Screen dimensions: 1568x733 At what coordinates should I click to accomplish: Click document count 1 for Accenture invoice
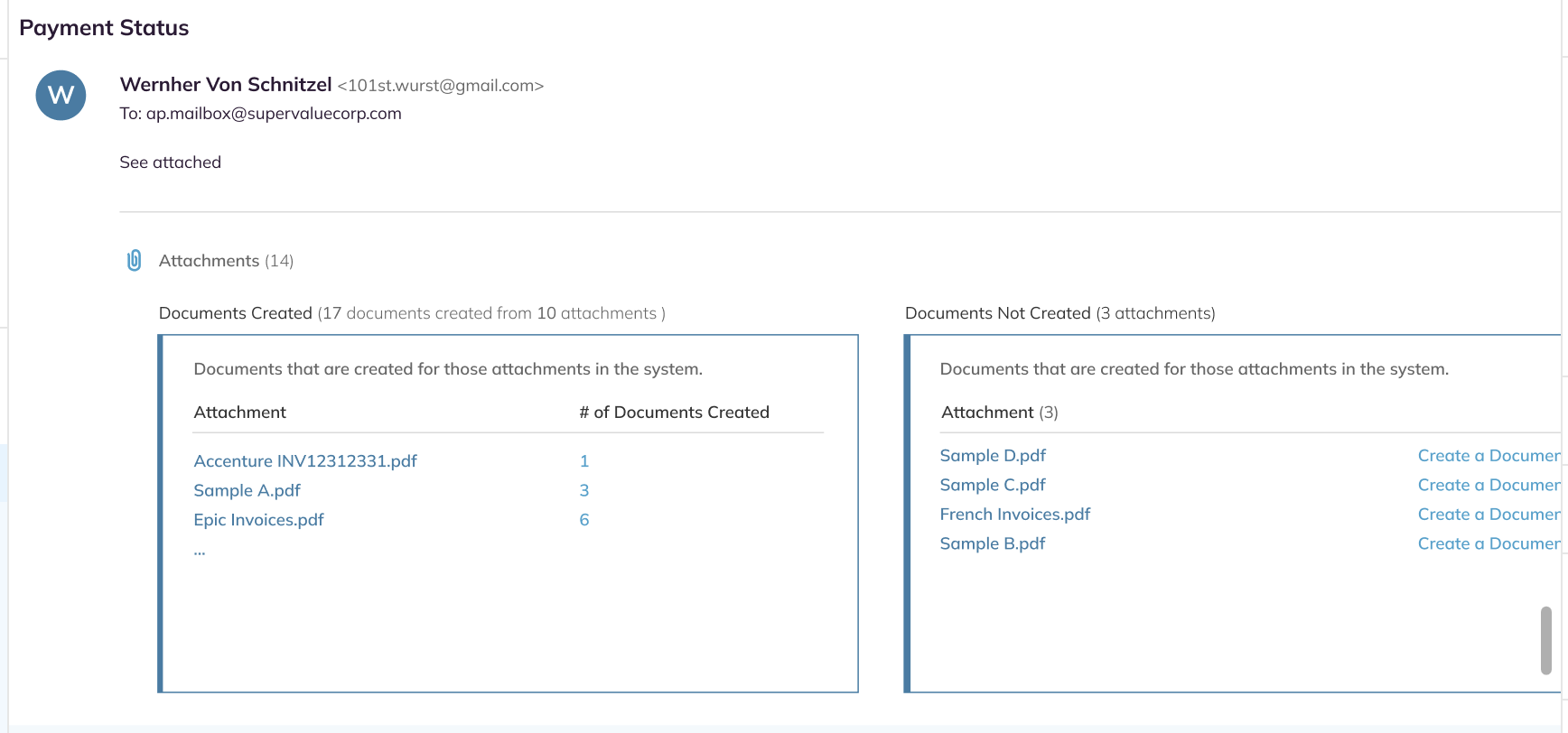(x=584, y=461)
